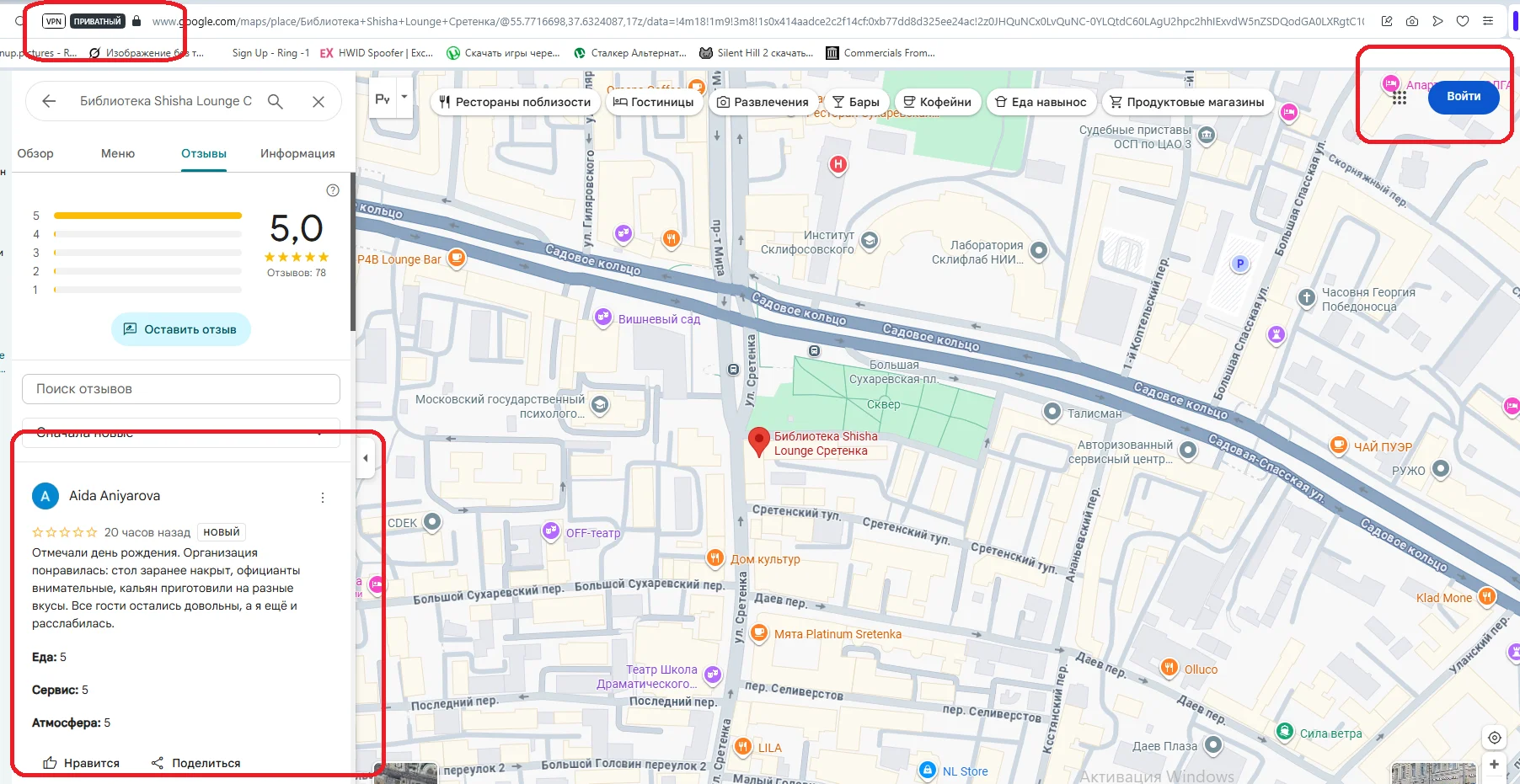The image size is (1520, 784).
Task: Select the РУЖО marker
Action: (x=1441, y=469)
